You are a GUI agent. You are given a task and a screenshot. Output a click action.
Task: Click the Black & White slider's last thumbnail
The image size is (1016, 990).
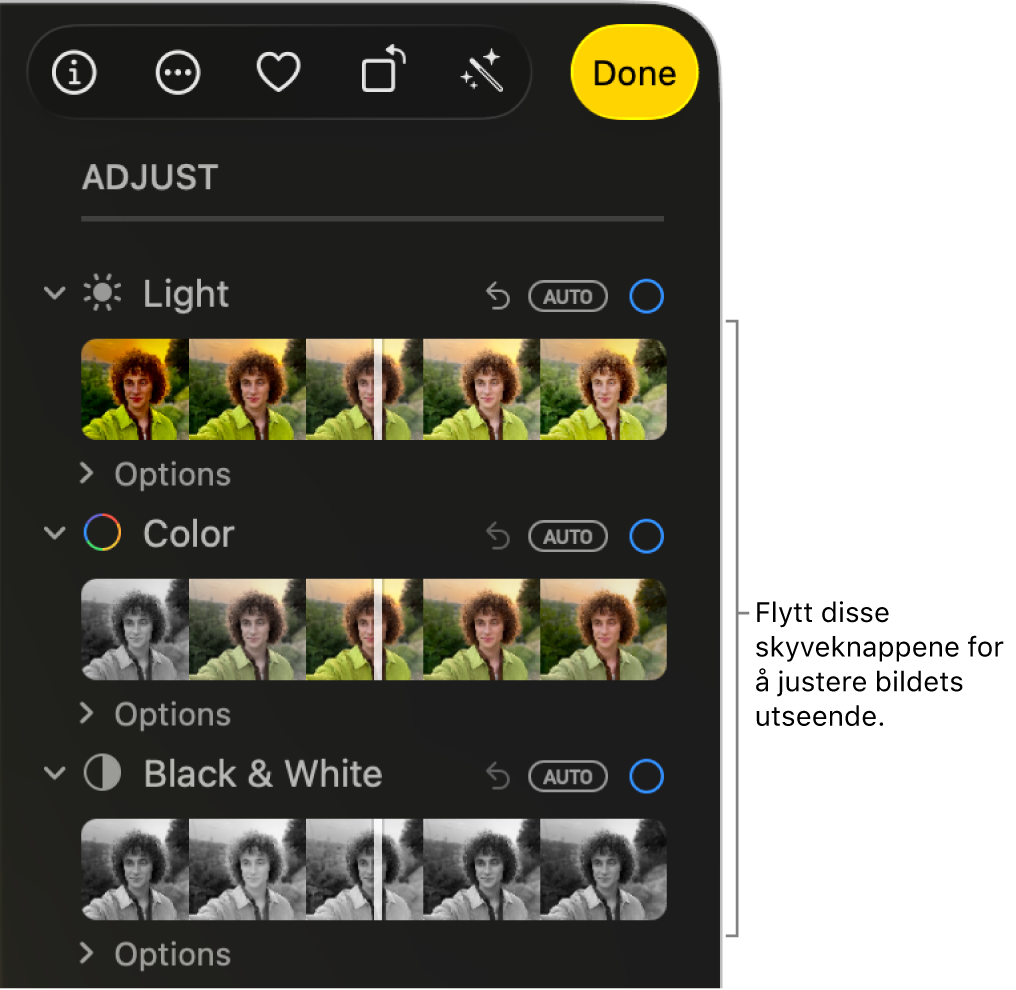click(603, 869)
